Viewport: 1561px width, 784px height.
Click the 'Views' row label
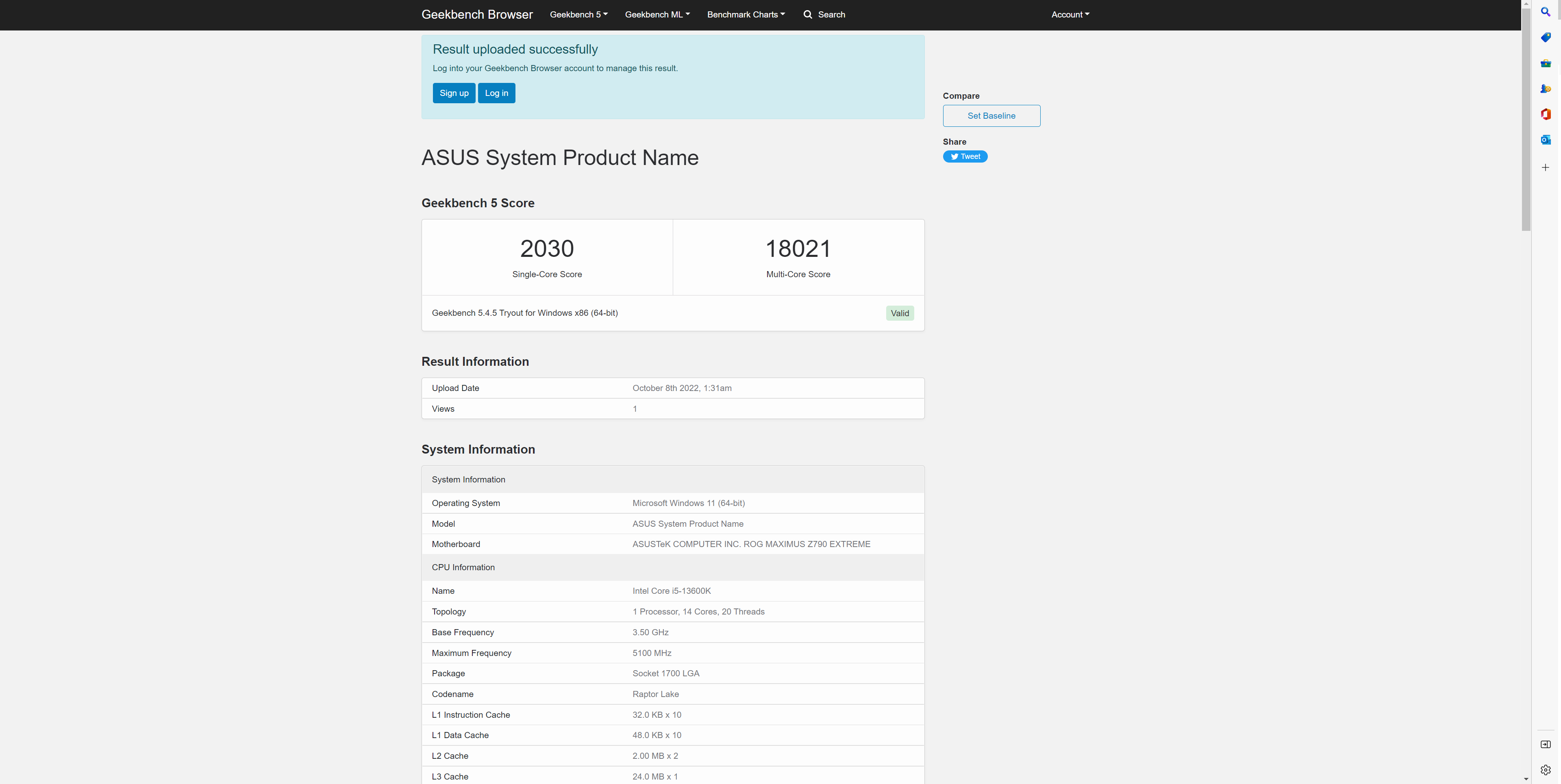click(443, 409)
